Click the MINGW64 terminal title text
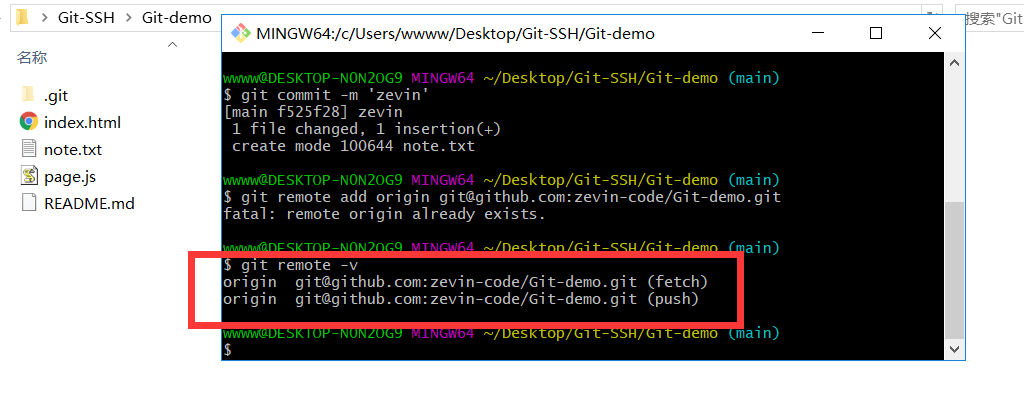The image size is (1024, 407). coord(456,33)
